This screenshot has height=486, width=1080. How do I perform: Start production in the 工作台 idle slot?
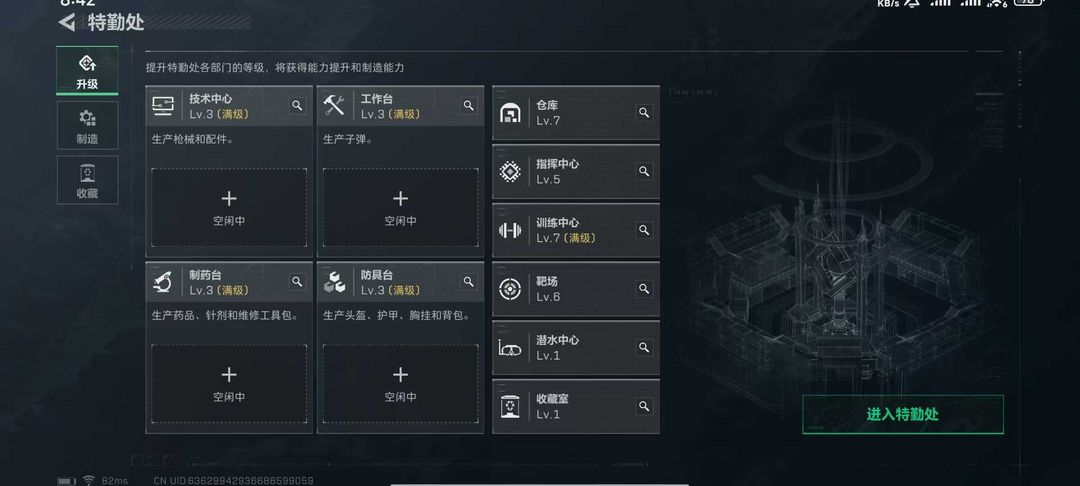[400, 208]
